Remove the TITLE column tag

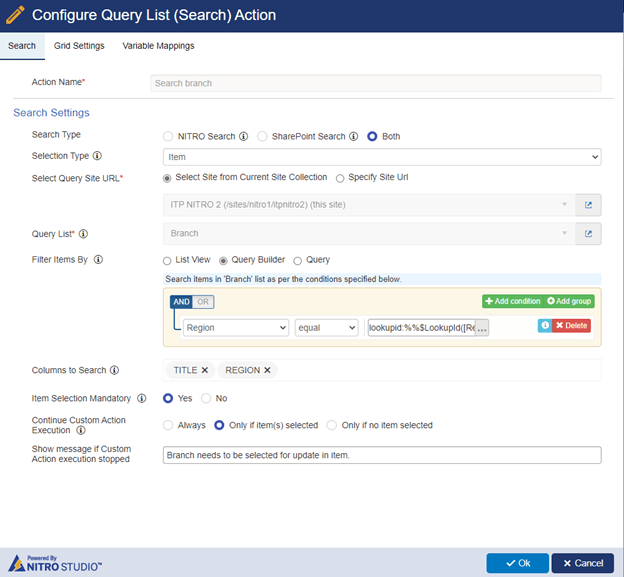(x=205, y=370)
